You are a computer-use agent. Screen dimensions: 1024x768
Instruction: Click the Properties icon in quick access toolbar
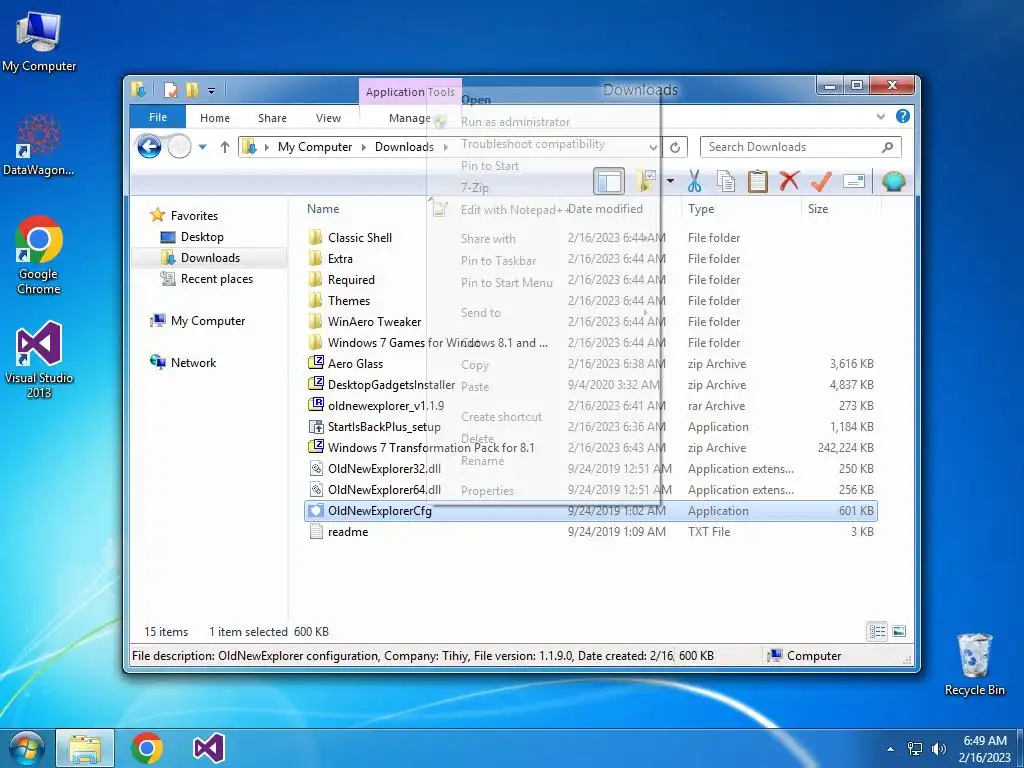(x=170, y=89)
